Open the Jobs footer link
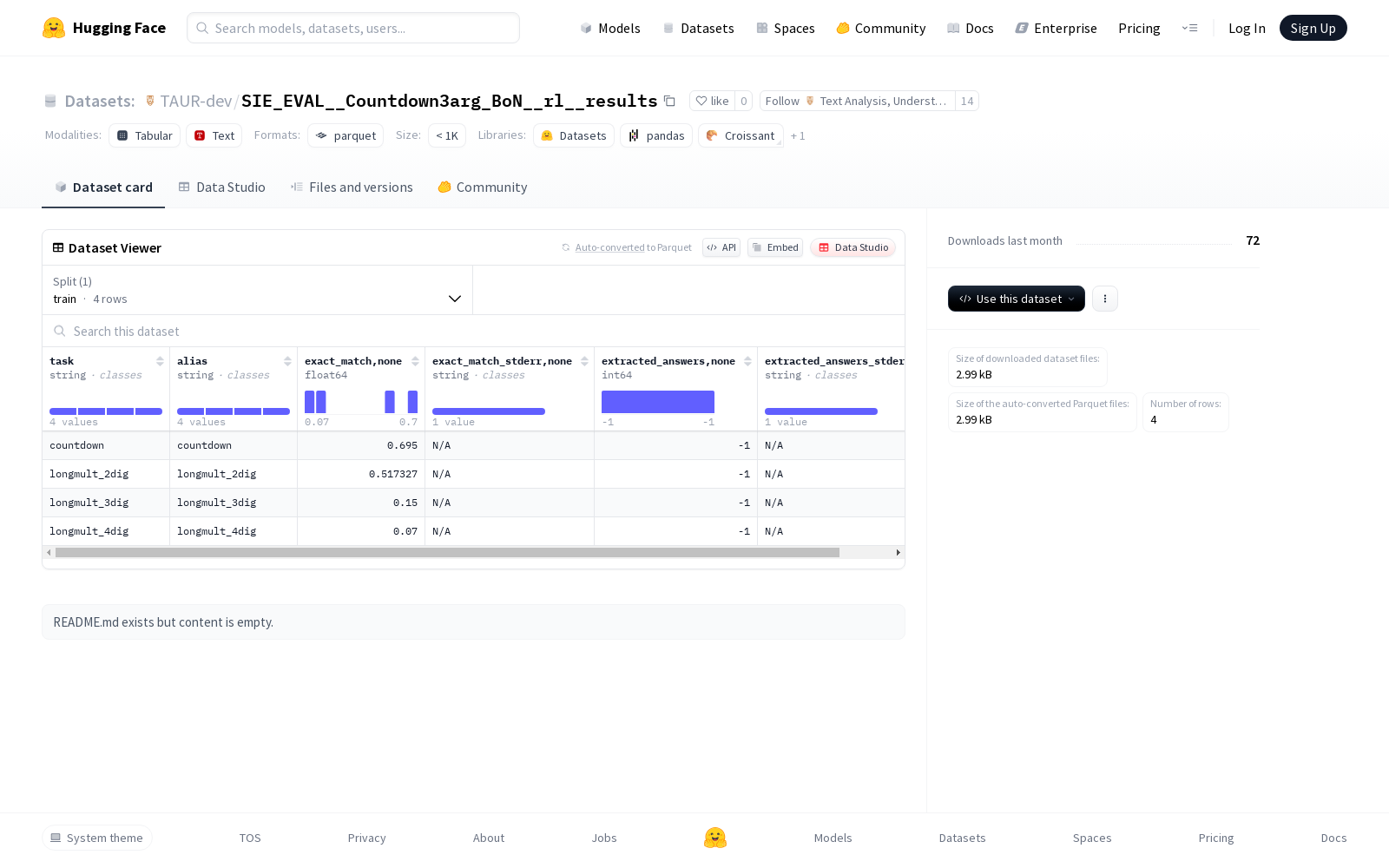The height and width of the screenshot is (868, 1389). tap(604, 838)
